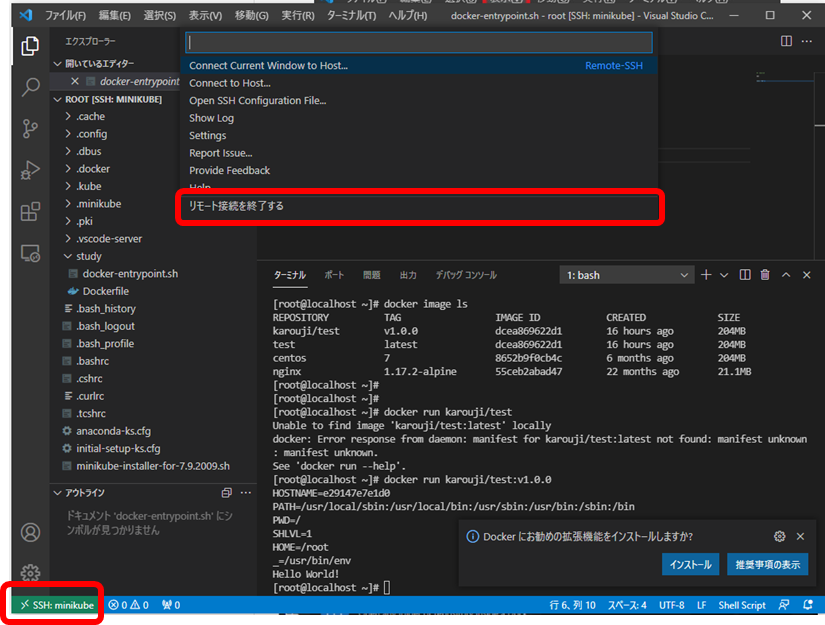
Task: Select リモート接続を終了する option
Action: click(420, 206)
